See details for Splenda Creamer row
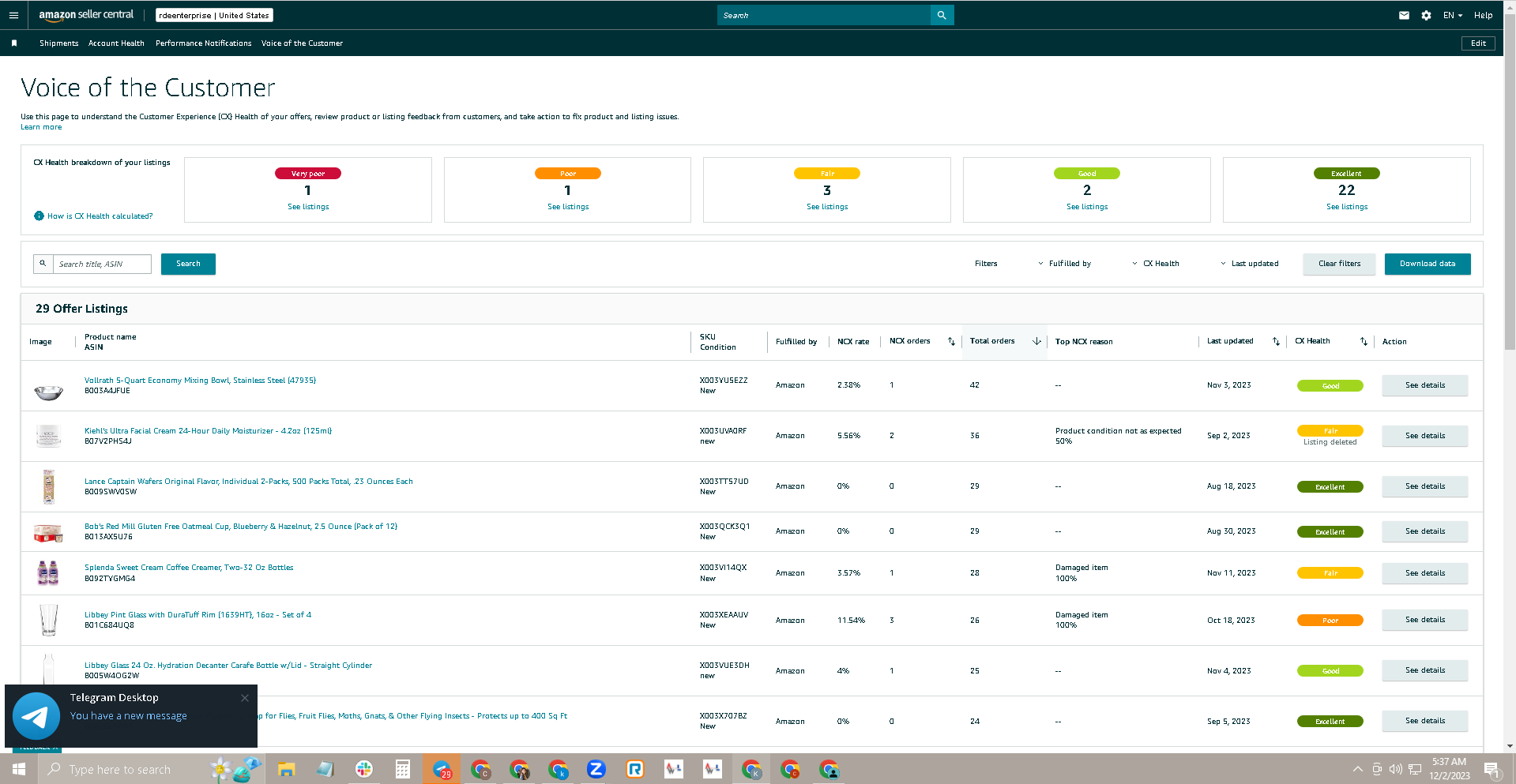 [x=1425, y=573]
